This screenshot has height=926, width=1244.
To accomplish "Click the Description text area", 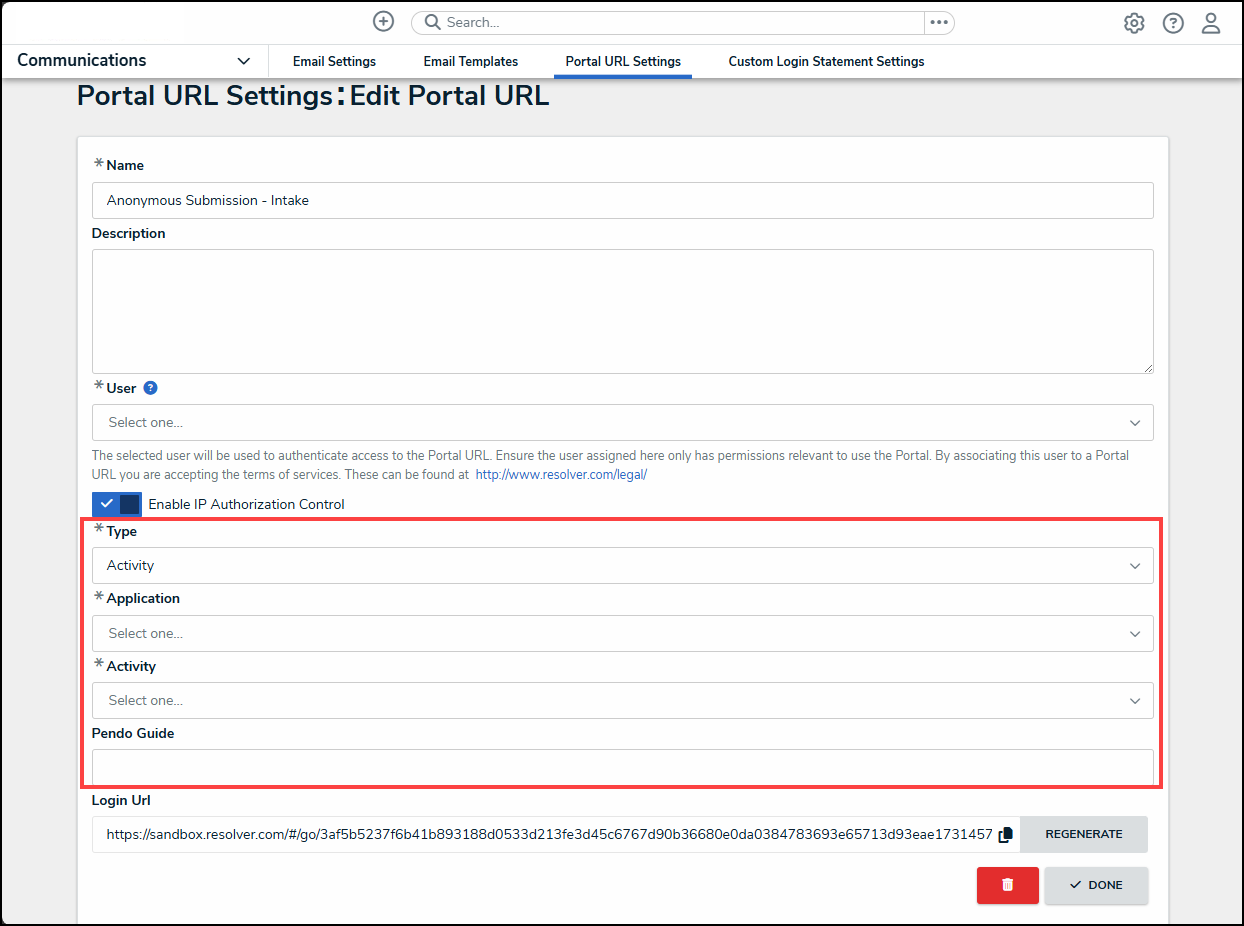I will click(x=622, y=311).
